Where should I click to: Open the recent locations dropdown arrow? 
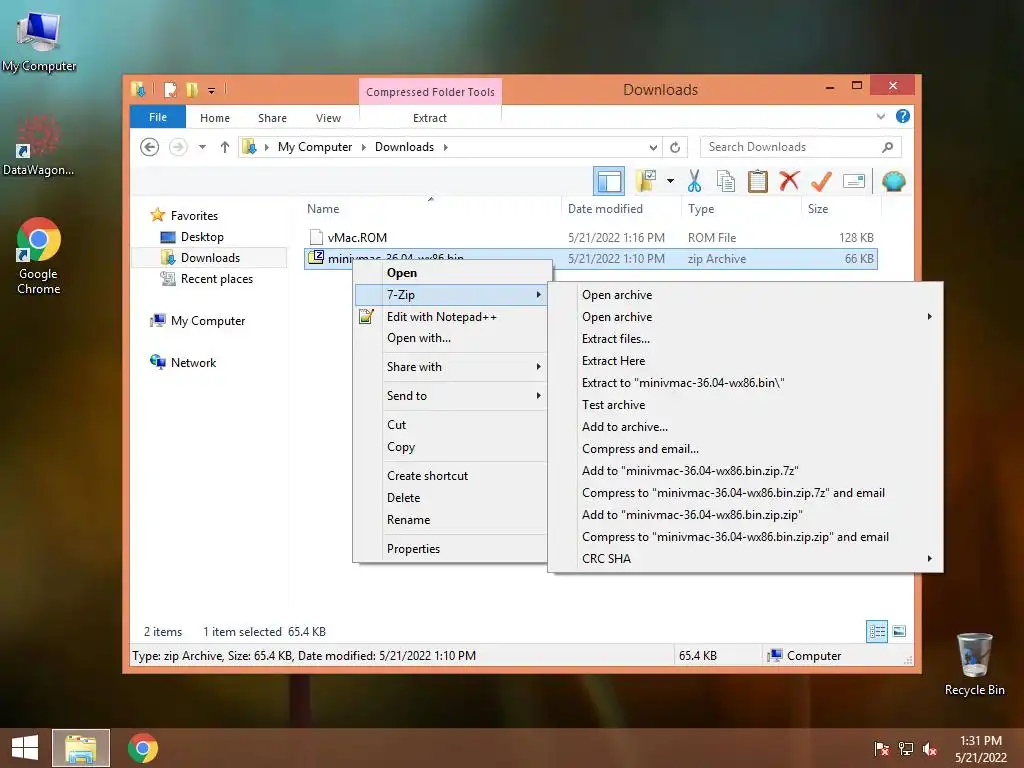pos(202,147)
